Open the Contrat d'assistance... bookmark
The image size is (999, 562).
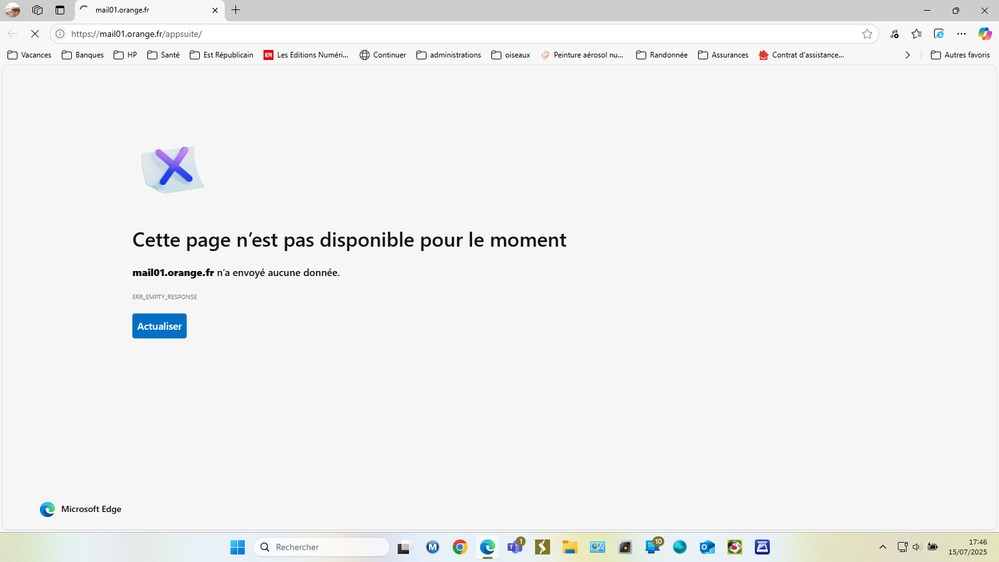(x=801, y=55)
